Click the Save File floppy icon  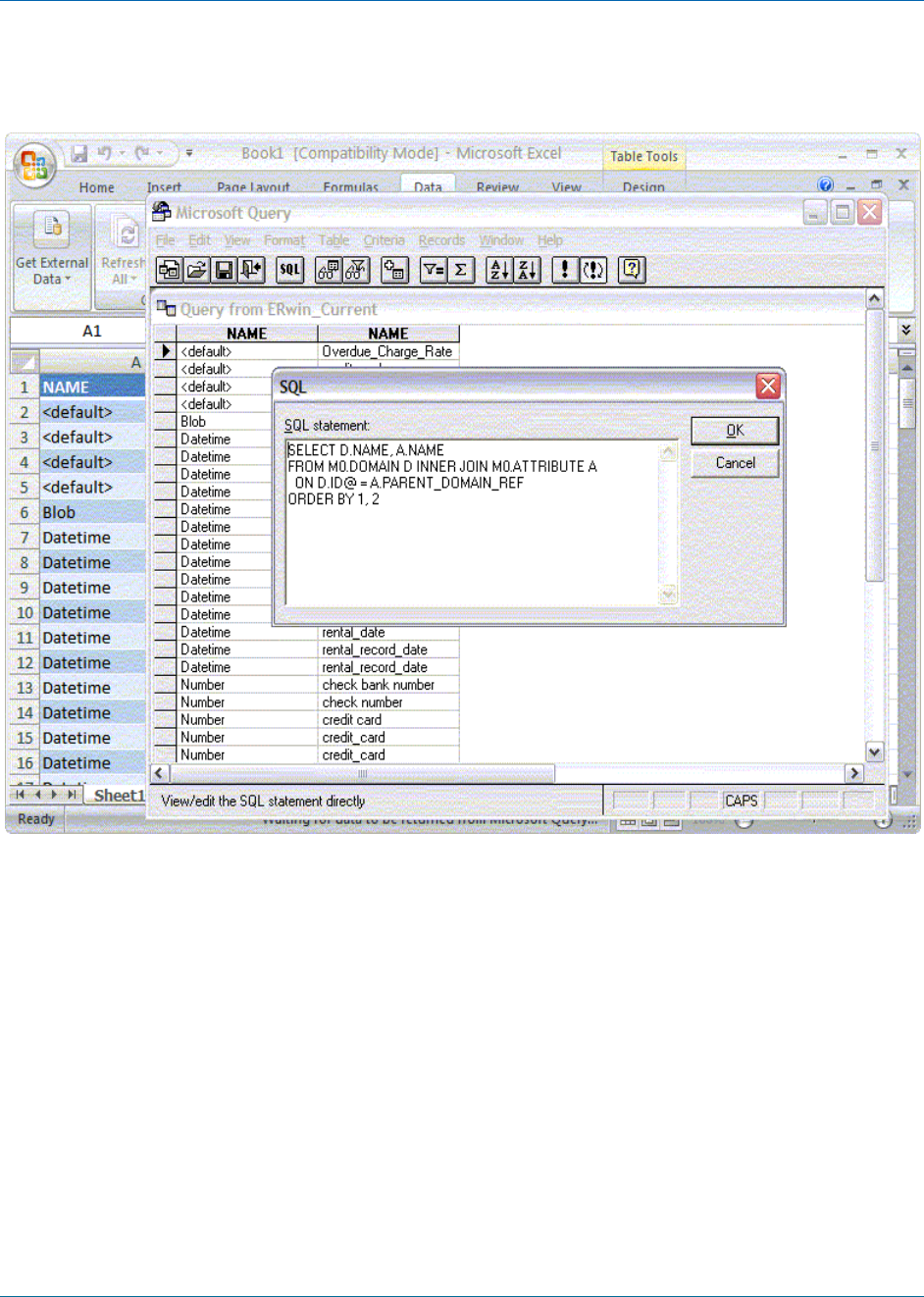tap(224, 270)
